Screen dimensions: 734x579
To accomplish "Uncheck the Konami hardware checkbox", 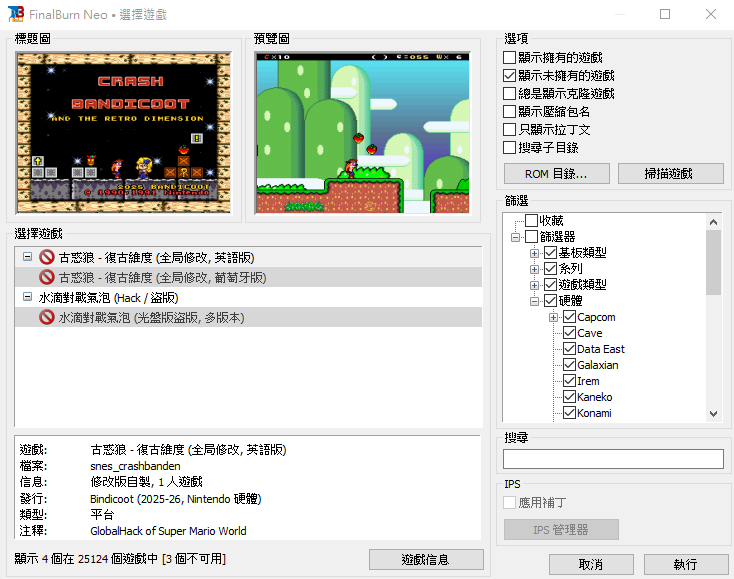I will 569,413.
